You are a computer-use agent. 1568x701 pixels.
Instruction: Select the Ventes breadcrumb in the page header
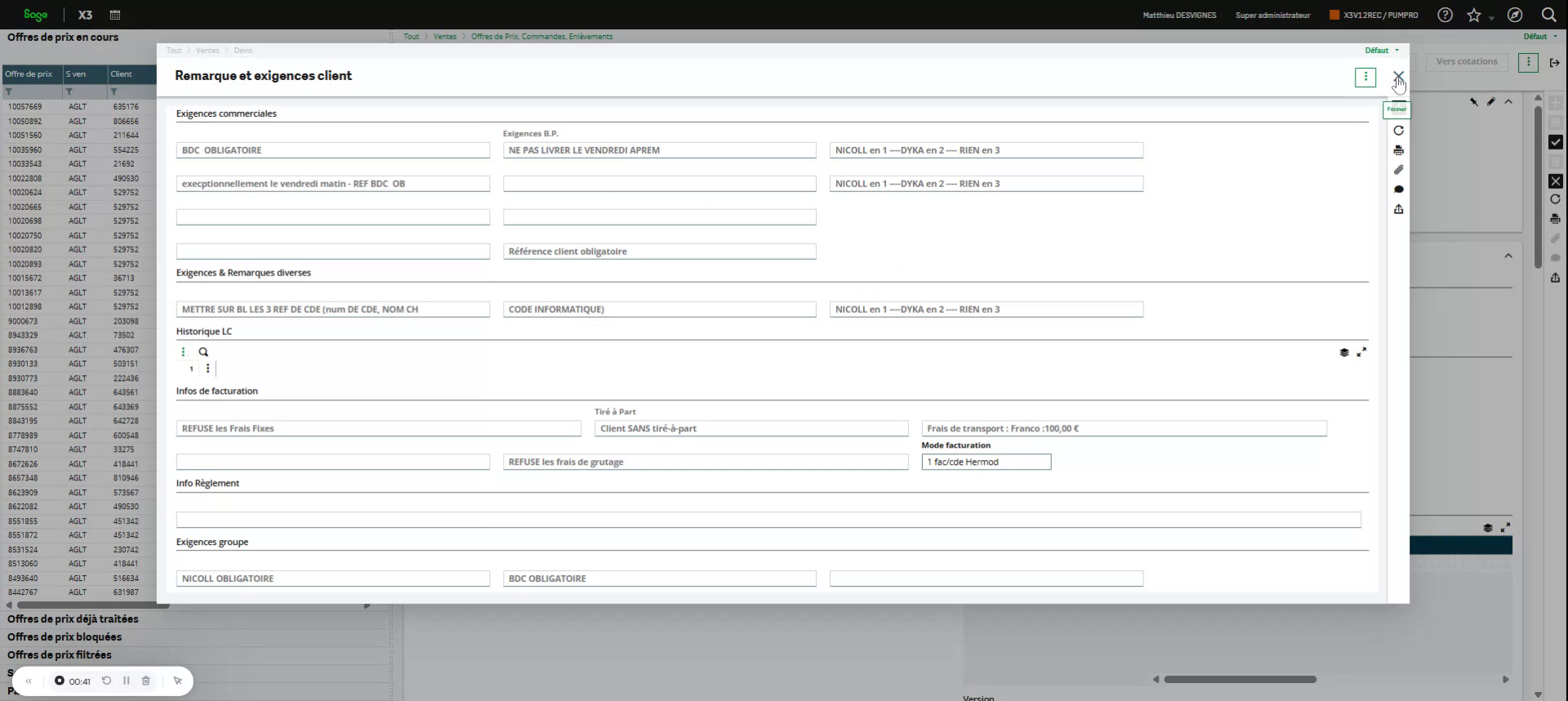click(x=445, y=37)
